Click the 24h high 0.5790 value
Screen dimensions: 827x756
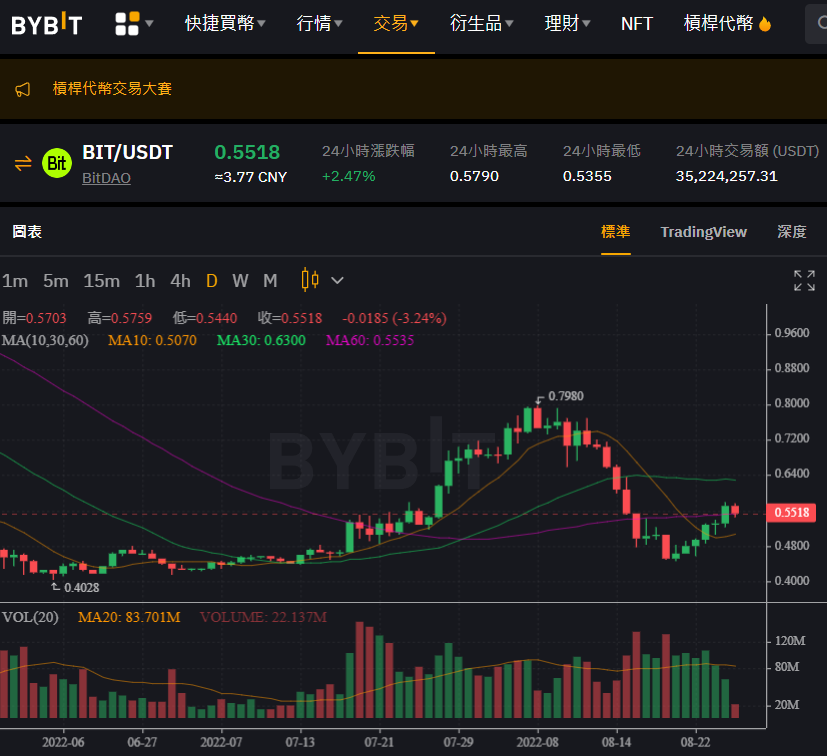(x=474, y=176)
